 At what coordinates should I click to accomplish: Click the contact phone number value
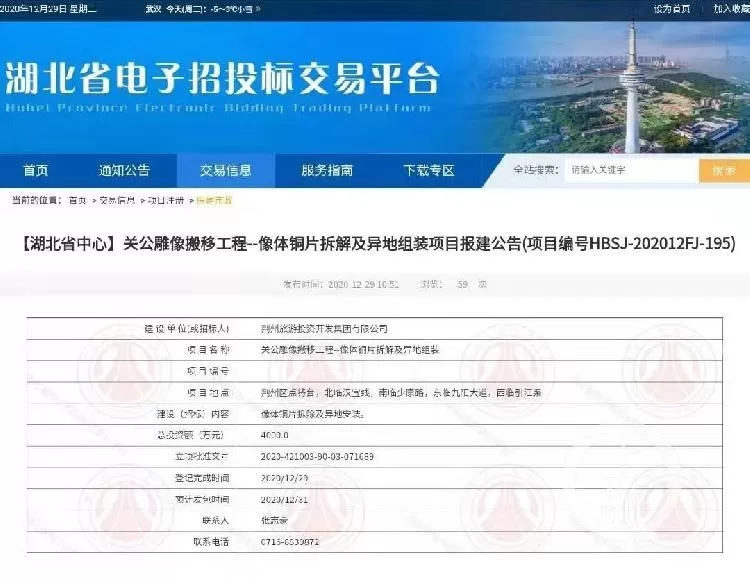click(x=290, y=542)
